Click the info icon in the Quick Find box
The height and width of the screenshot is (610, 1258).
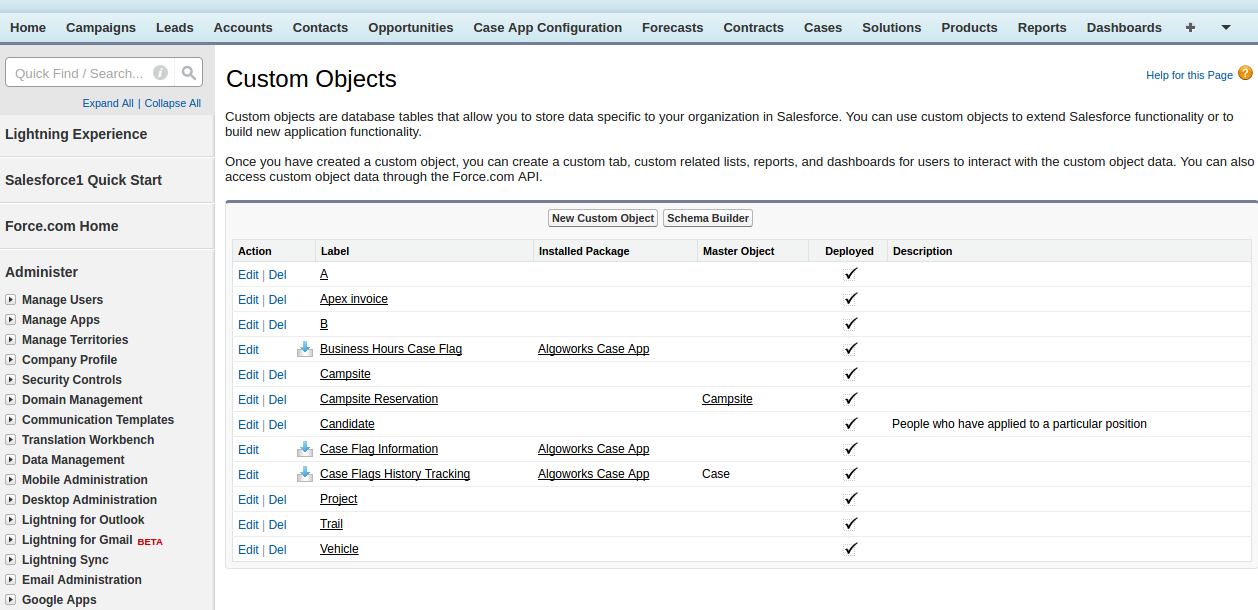160,73
